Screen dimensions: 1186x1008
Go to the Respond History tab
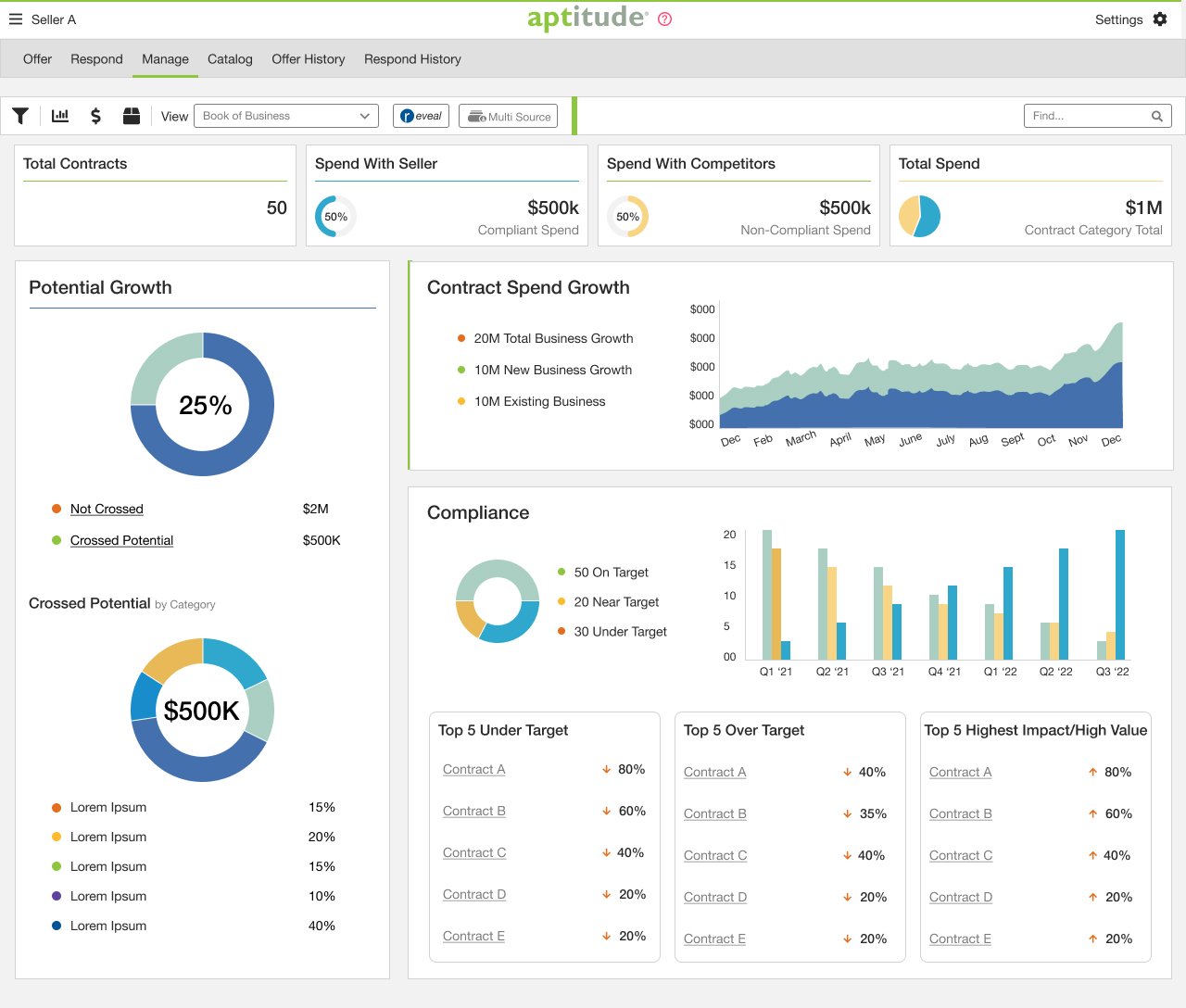(x=412, y=59)
